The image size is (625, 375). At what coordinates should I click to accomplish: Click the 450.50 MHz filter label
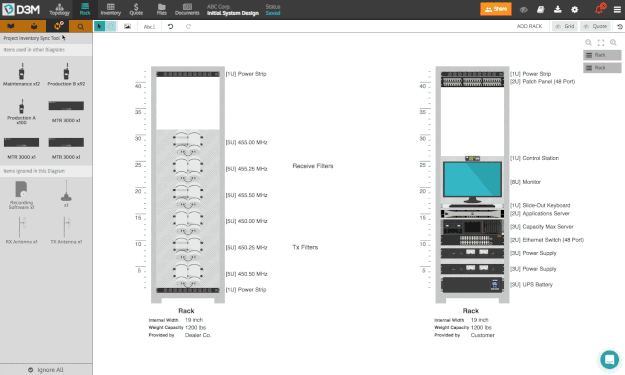click(246, 274)
